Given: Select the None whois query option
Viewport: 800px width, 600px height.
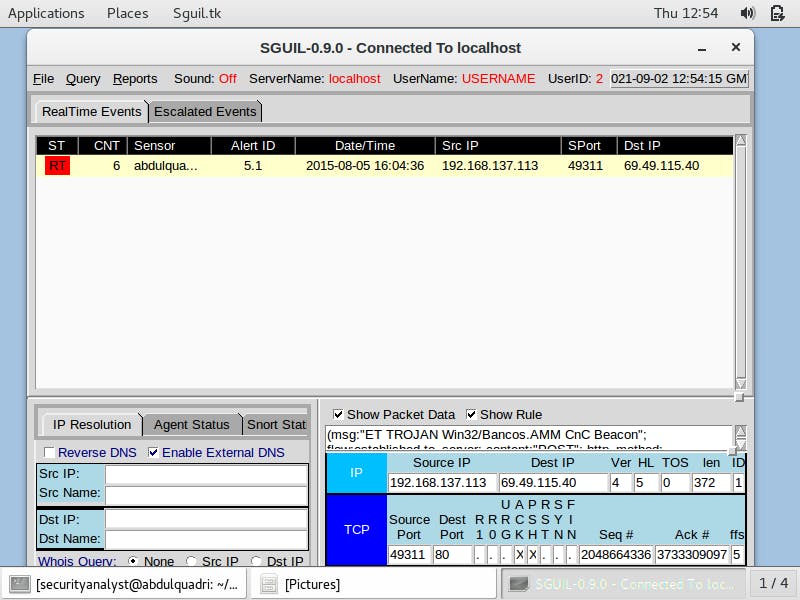Looking at the screenshot, I should pyautogui.click(x=133, y=561).
